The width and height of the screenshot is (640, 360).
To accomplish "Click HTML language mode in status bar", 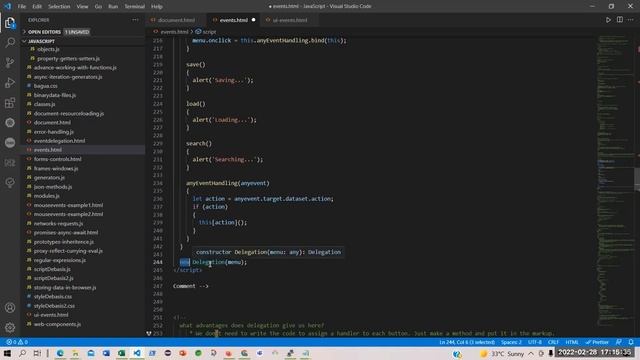I will pos(572,342).
